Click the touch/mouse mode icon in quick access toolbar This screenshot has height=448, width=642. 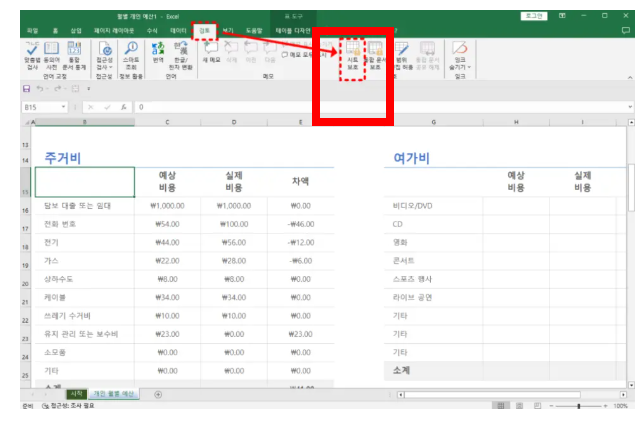coord(75,88)
